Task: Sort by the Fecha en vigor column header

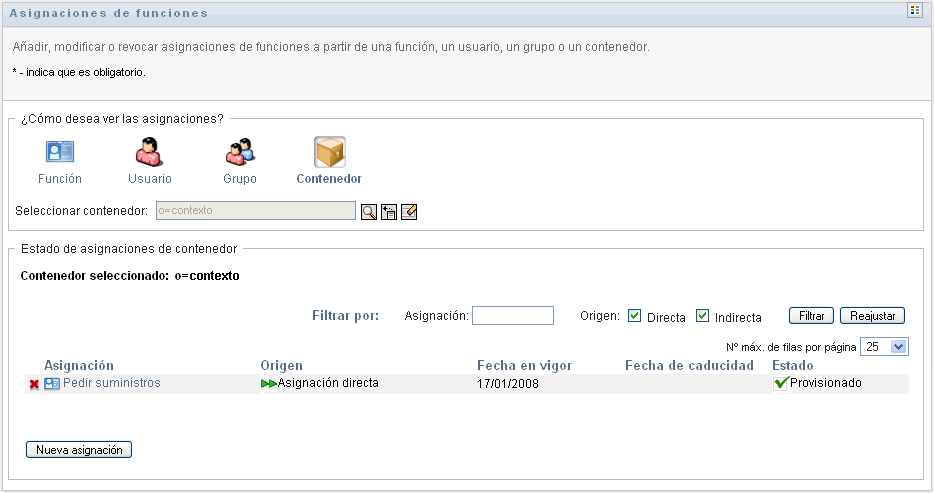Action: click(x=524, y=365)
